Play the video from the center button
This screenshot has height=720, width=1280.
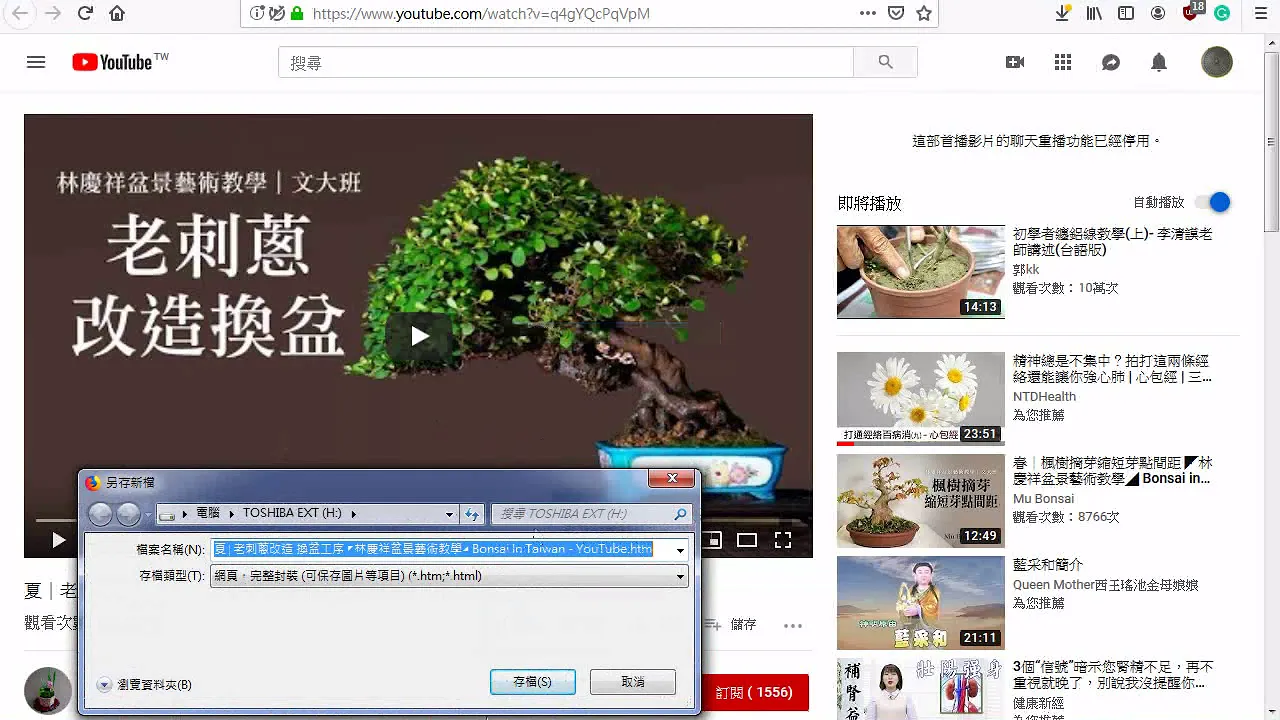click(x=419, y=336)
